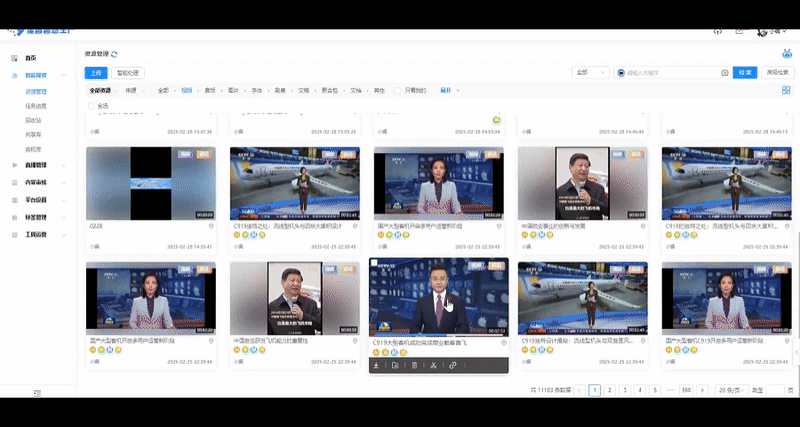The width and height of the screenshot is (800, 427).
Task: Click the camera image-search icon in search box
Action: click(724, 73)
